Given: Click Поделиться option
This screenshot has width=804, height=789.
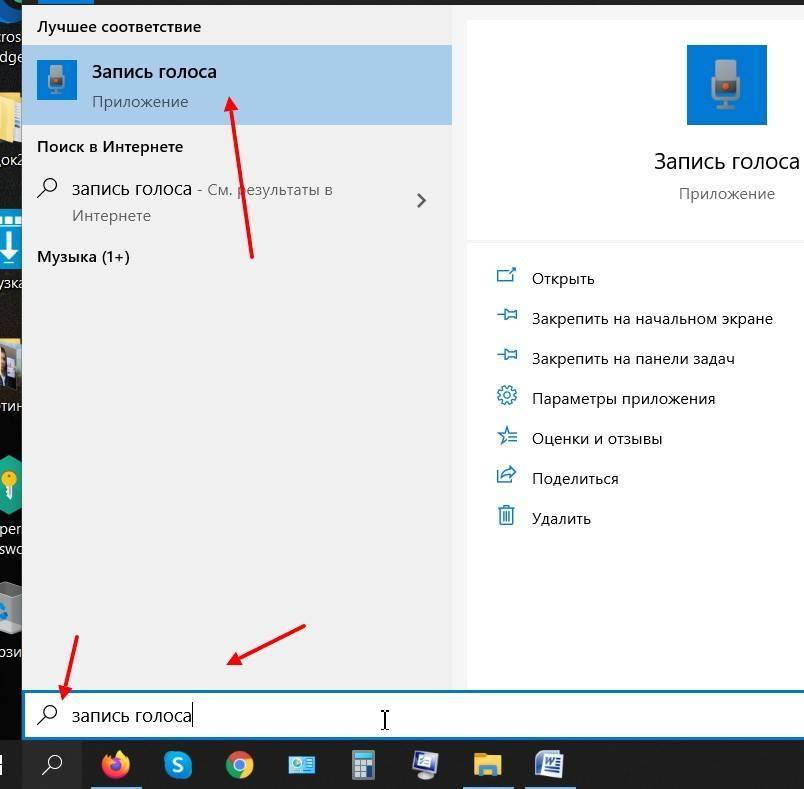Looking at the screenshot, I should 574,479.
